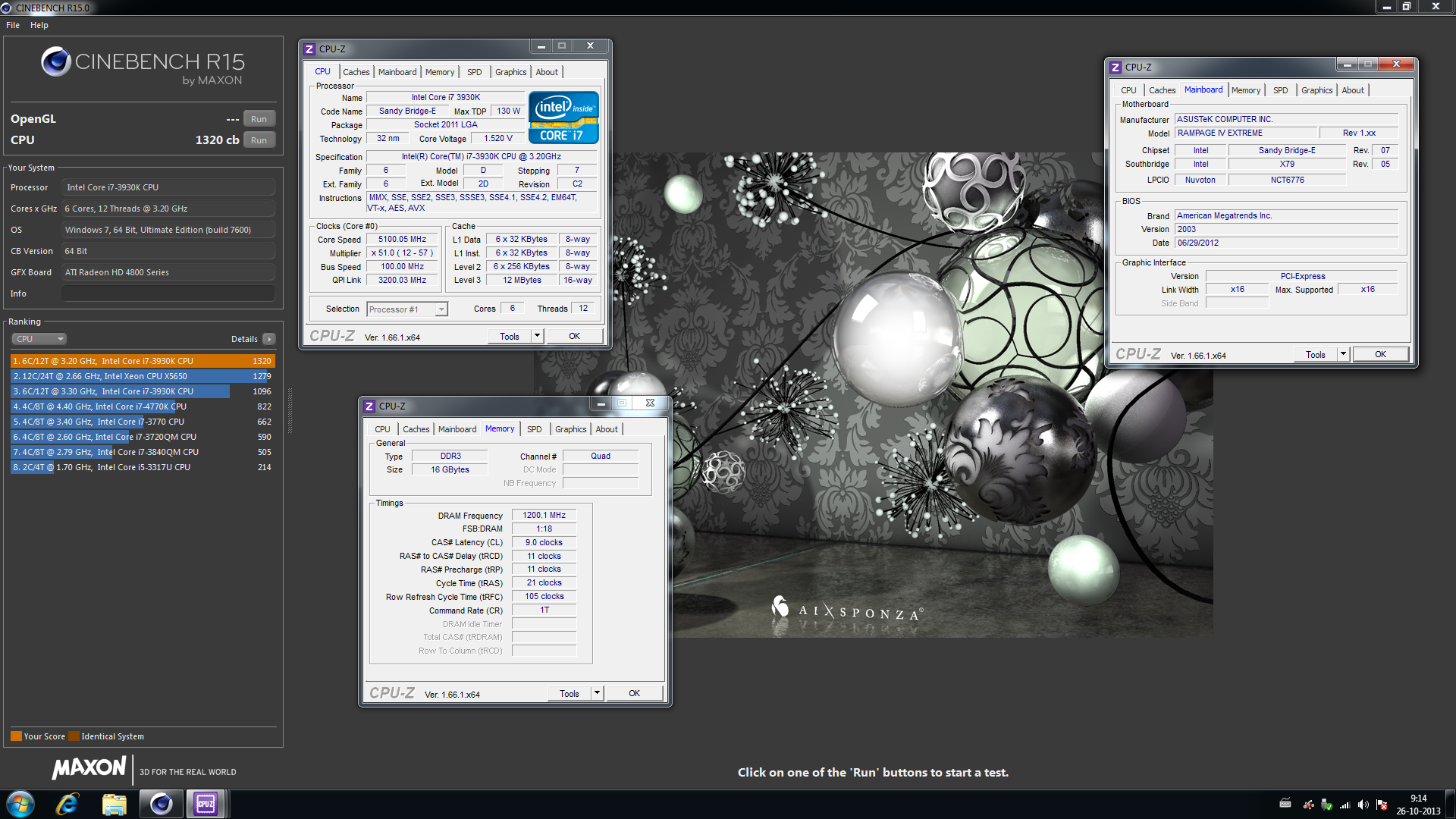Open the SPD tab in Memory CPU-Z window
Viewport: 1456px width, 819px height.
tap(535, 429)
